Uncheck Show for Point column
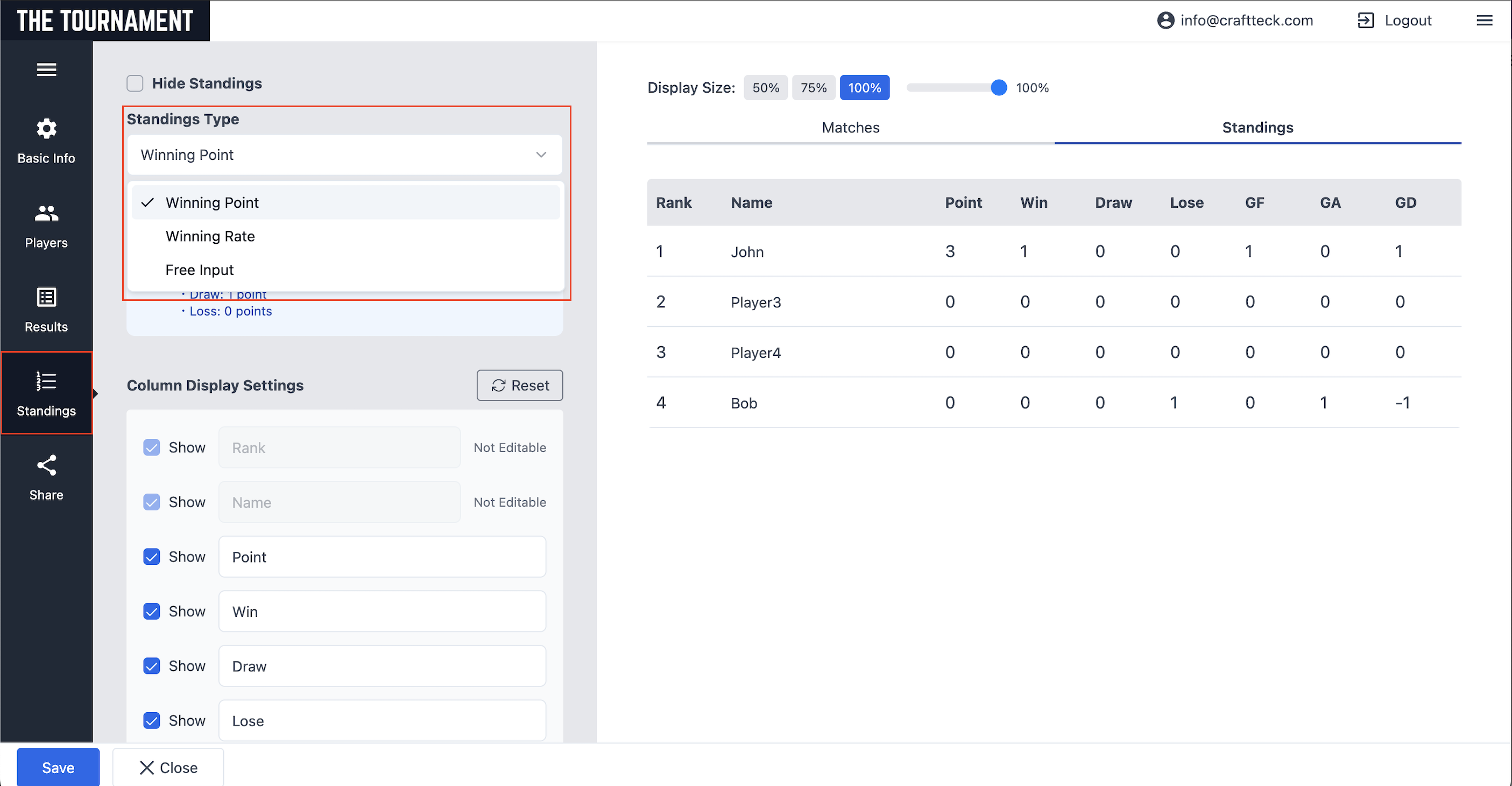Image resolution: width=1512 pixels, height=786 pixels. (151, 556)
